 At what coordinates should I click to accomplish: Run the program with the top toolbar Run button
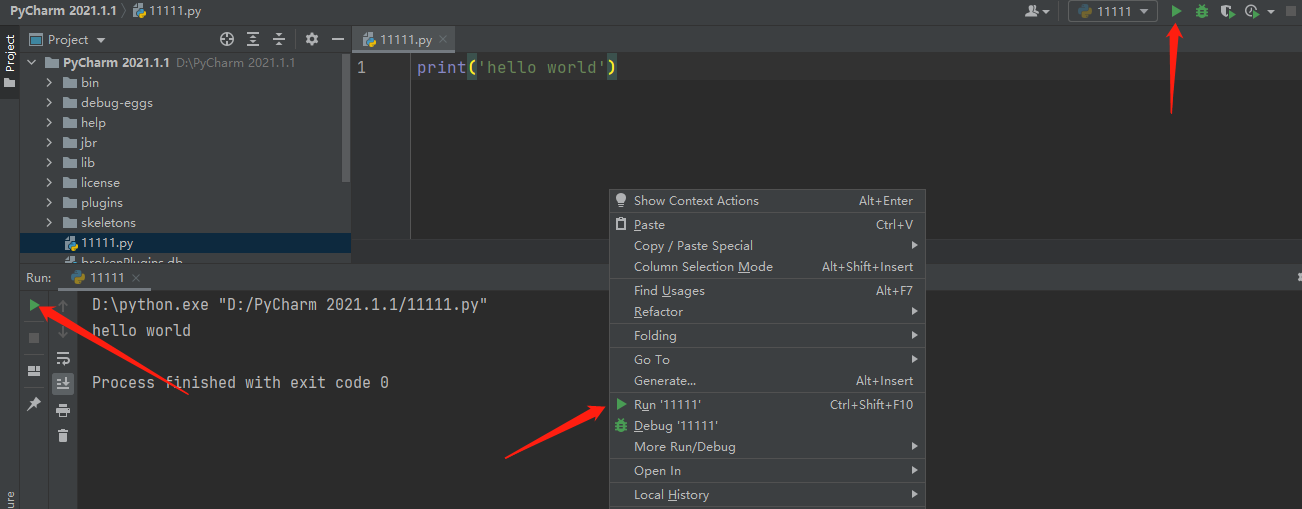pos(1177,11)
